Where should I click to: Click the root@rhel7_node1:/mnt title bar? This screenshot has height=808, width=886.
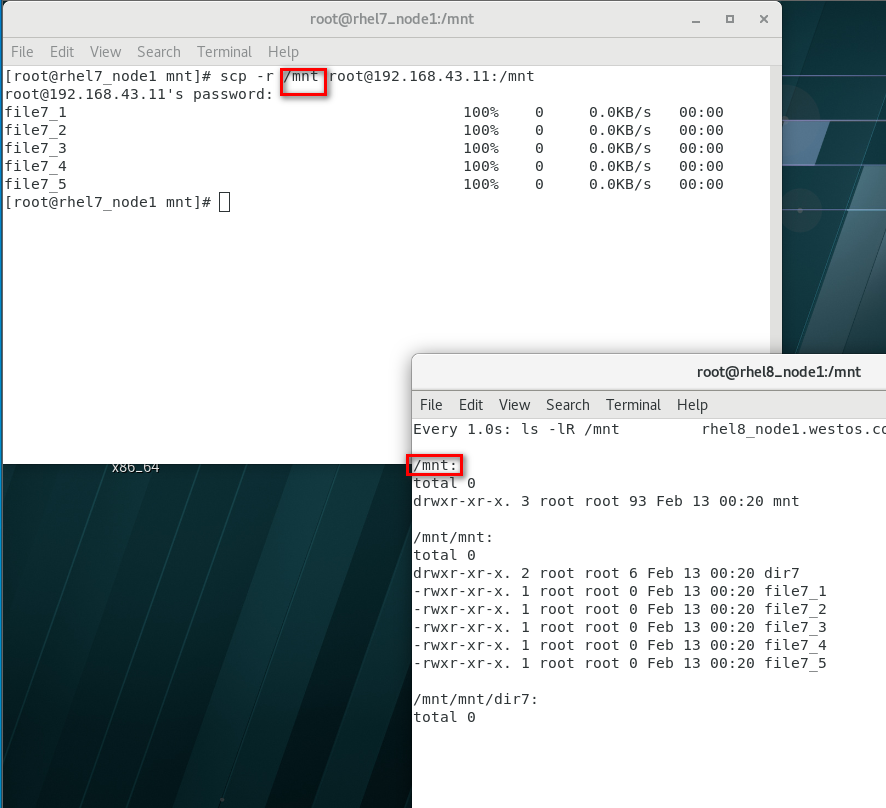[392, 19]
